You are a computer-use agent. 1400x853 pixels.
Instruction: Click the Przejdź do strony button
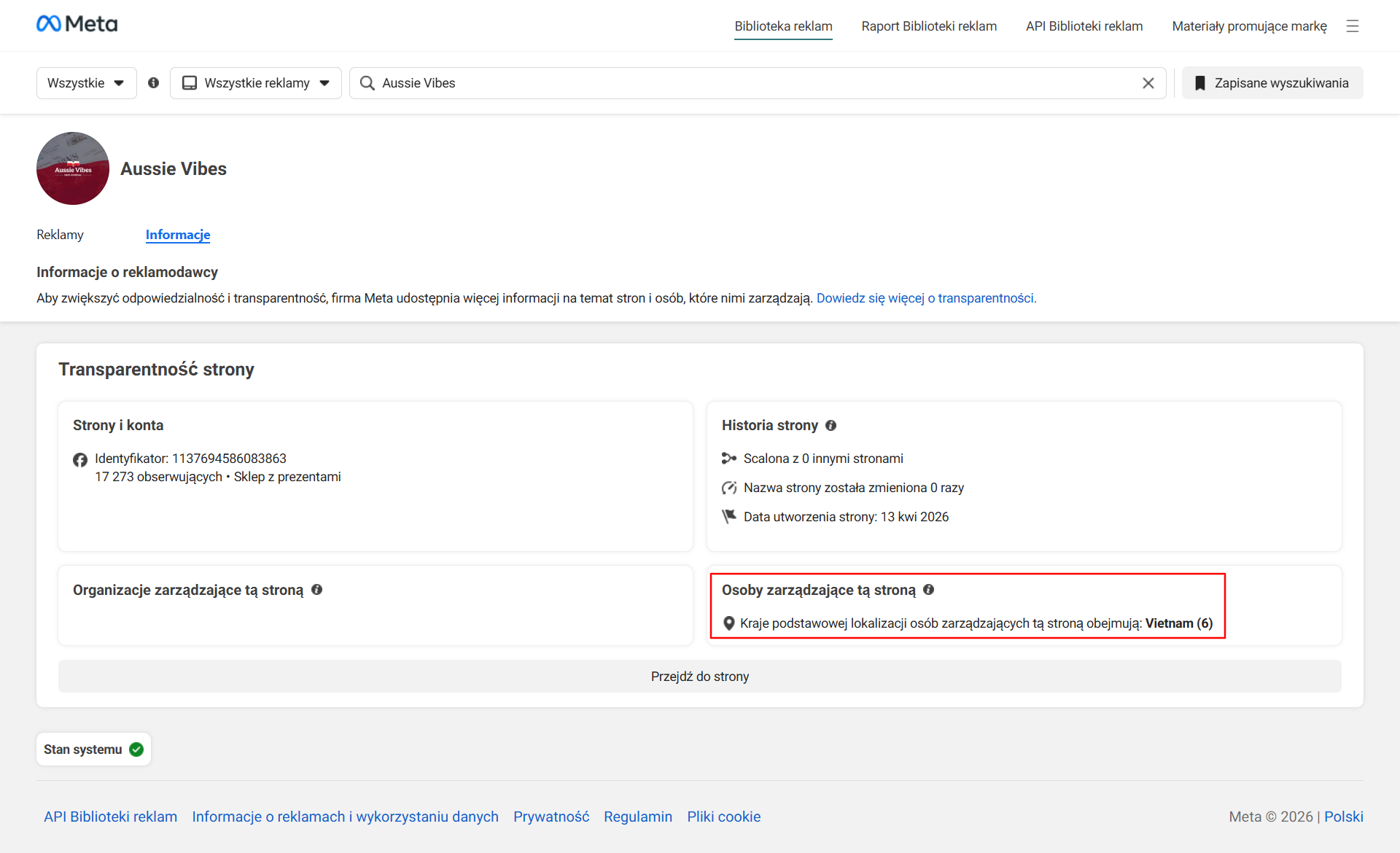[x=700, y=677]
